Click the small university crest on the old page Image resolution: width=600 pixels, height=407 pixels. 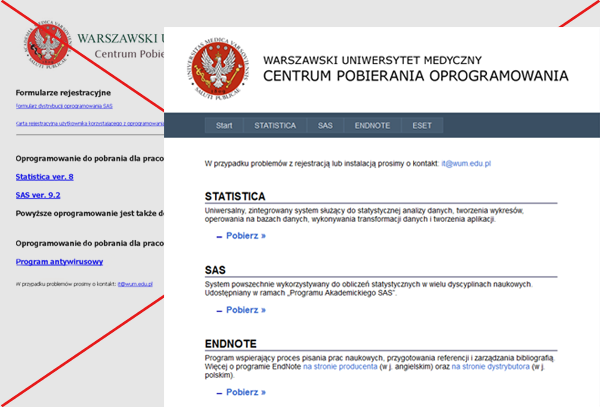click(47, 41)
